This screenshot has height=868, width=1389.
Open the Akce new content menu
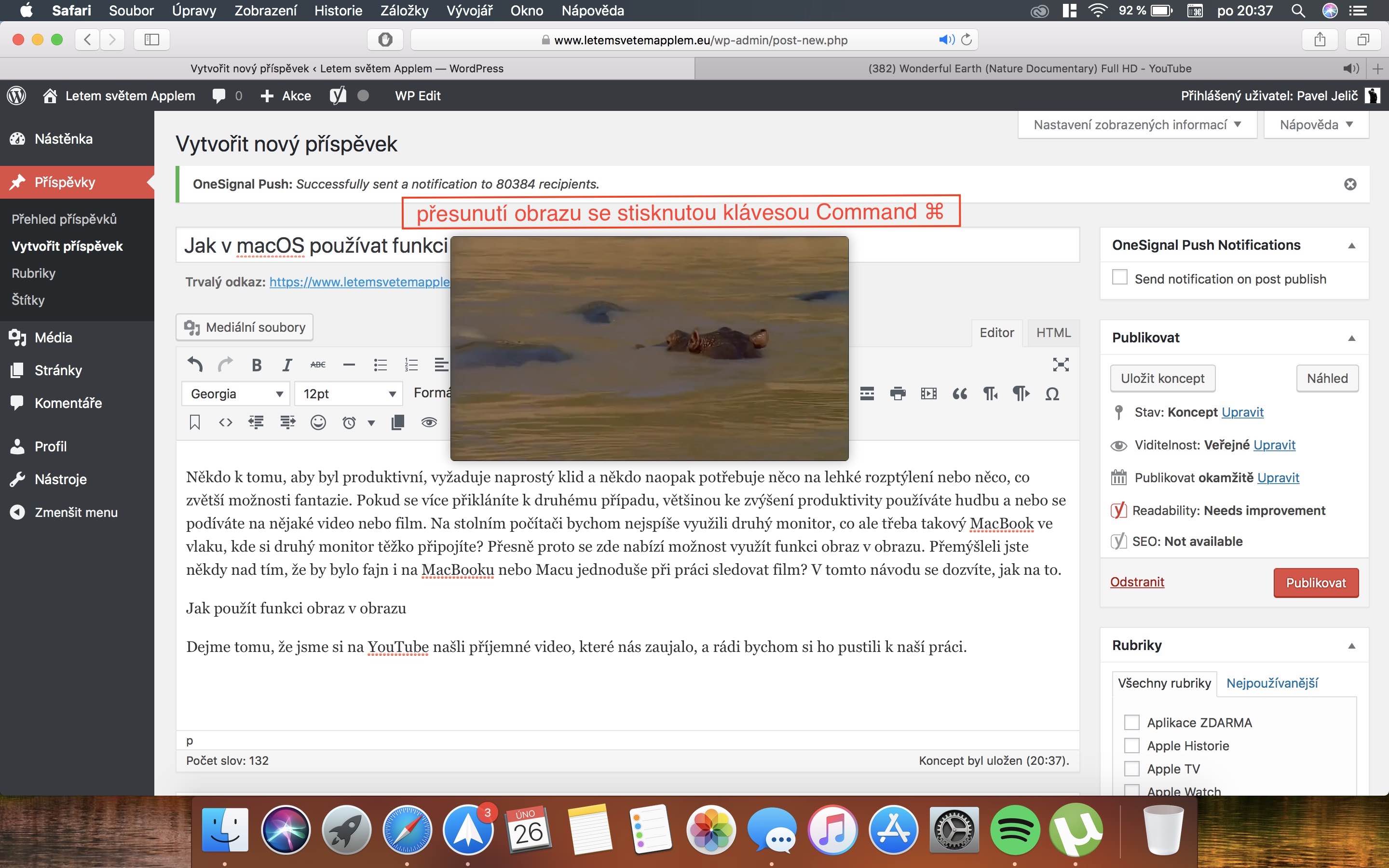(x=285, y=96)
